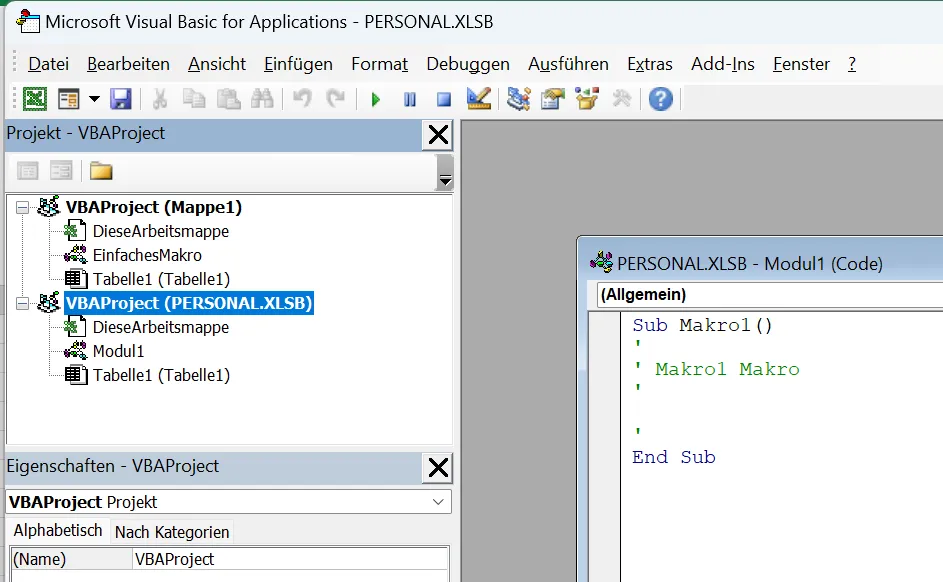The height and width of the screenshot is (582, 943).
Task: Select the (Name) property row label
Action: click(x=71, y=559)
